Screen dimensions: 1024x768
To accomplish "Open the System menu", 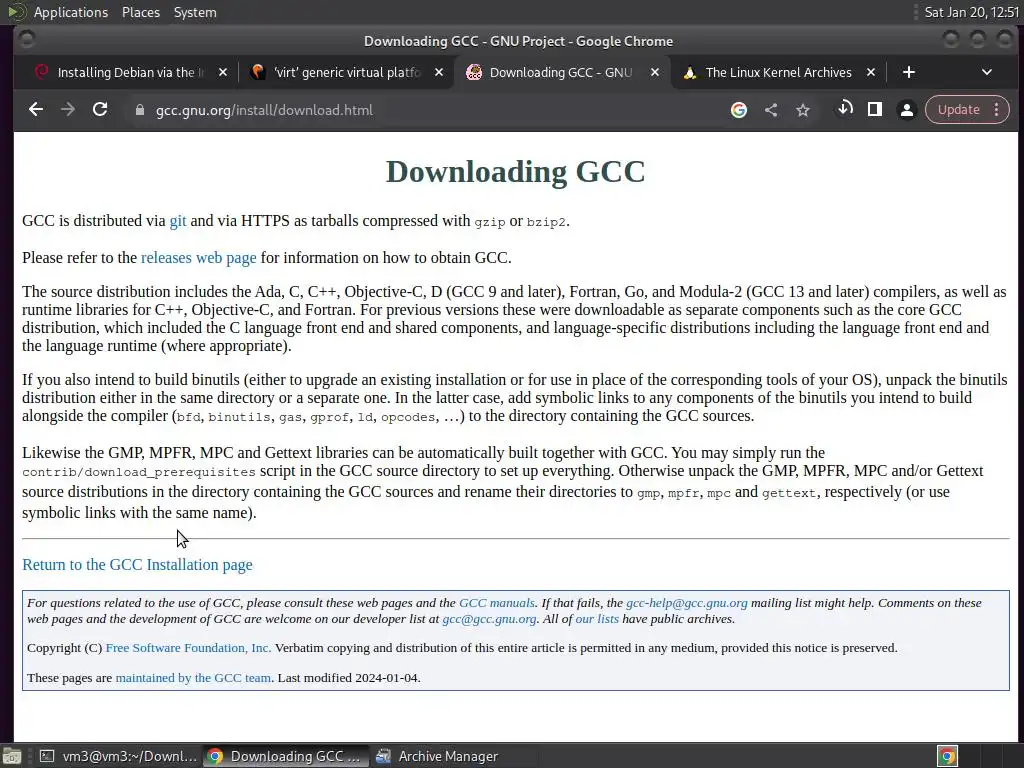I will 195,12.
